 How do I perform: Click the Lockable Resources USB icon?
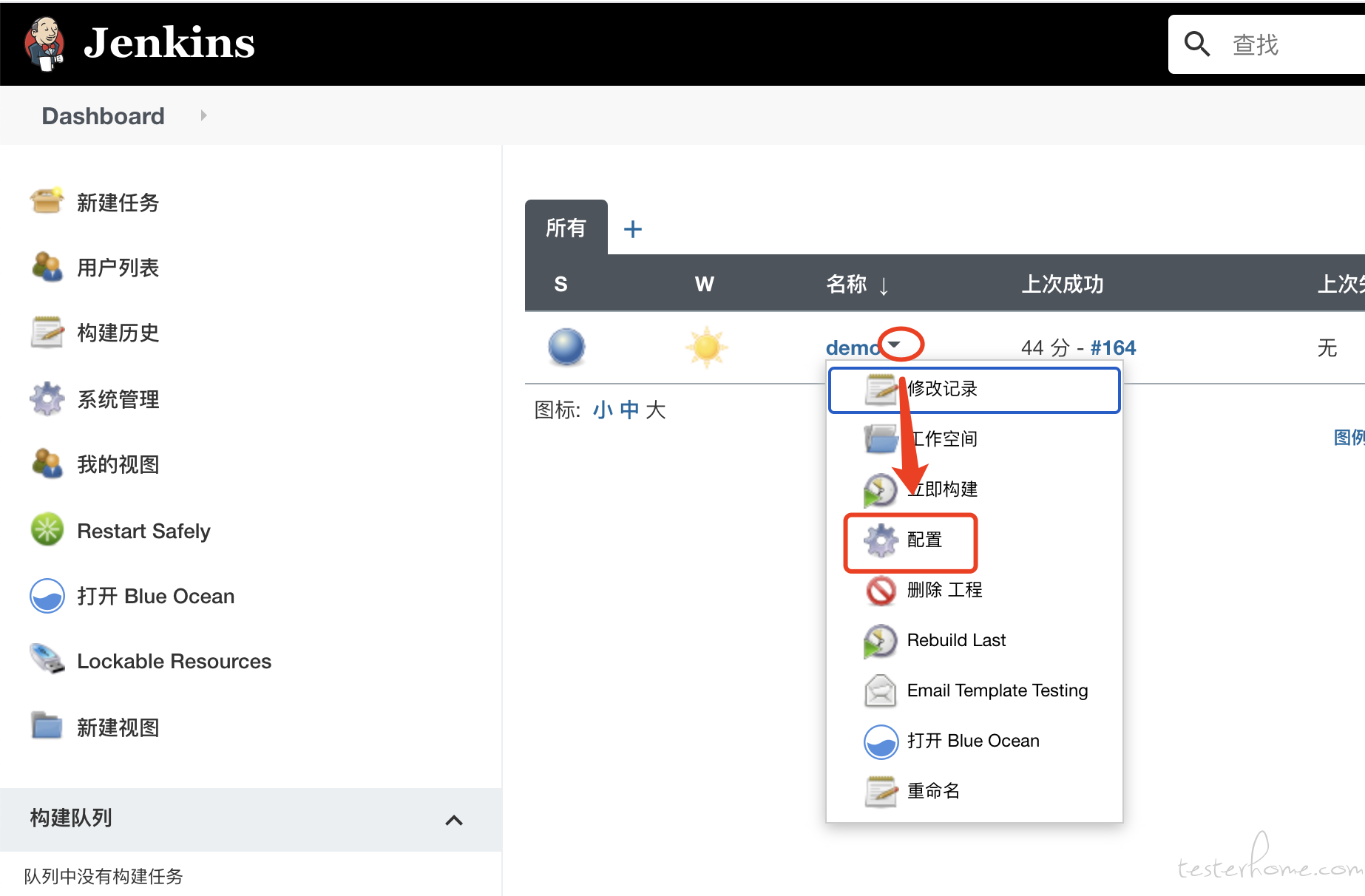47,659
